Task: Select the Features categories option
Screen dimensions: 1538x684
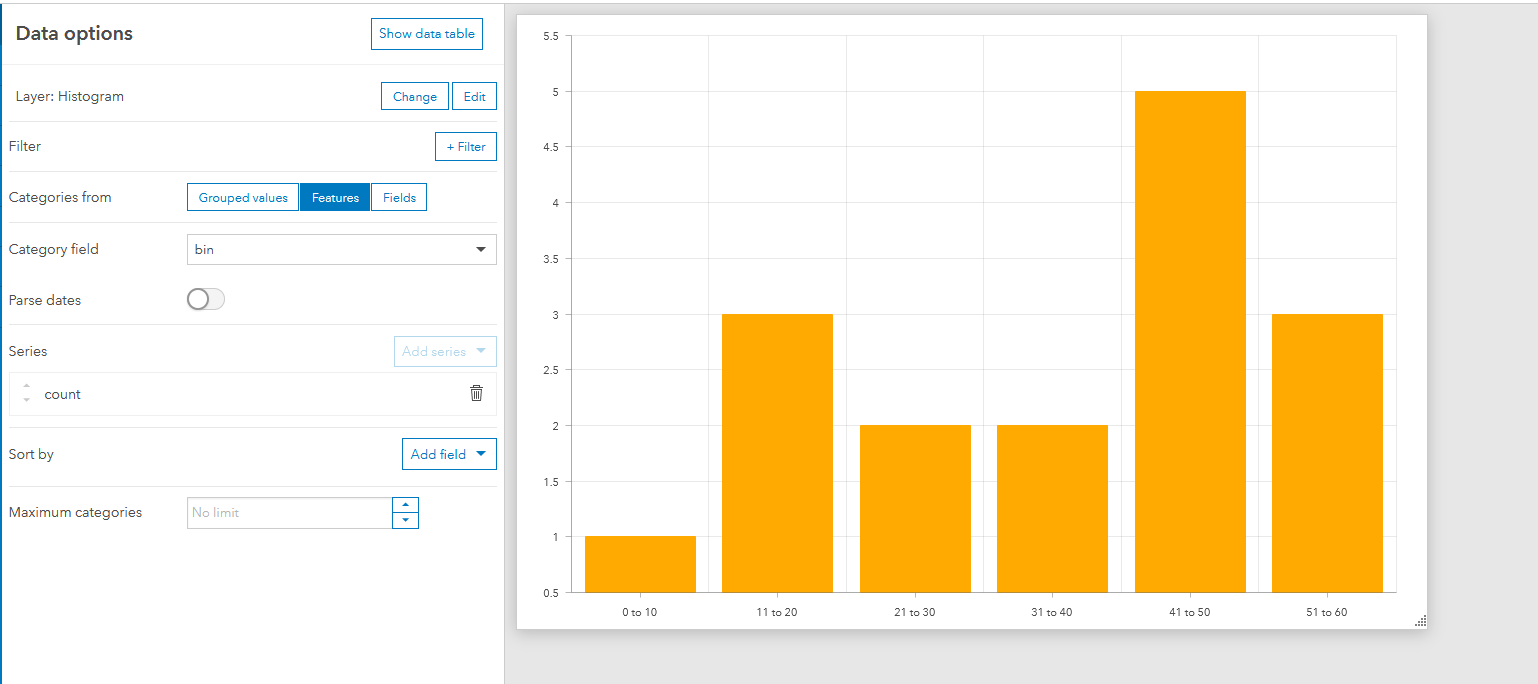Action: (x=334, y=197)
